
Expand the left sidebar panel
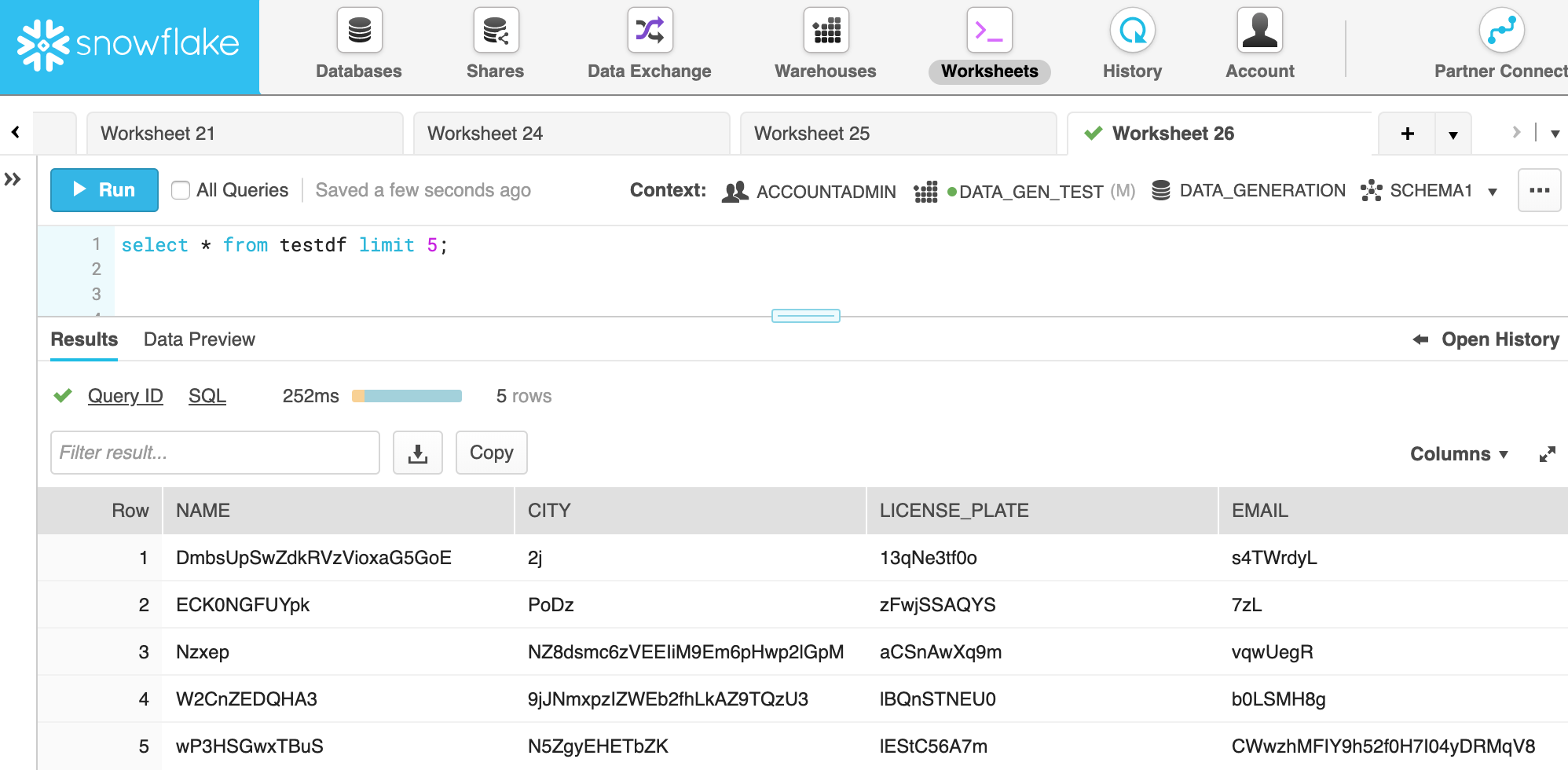pos(13,179)
